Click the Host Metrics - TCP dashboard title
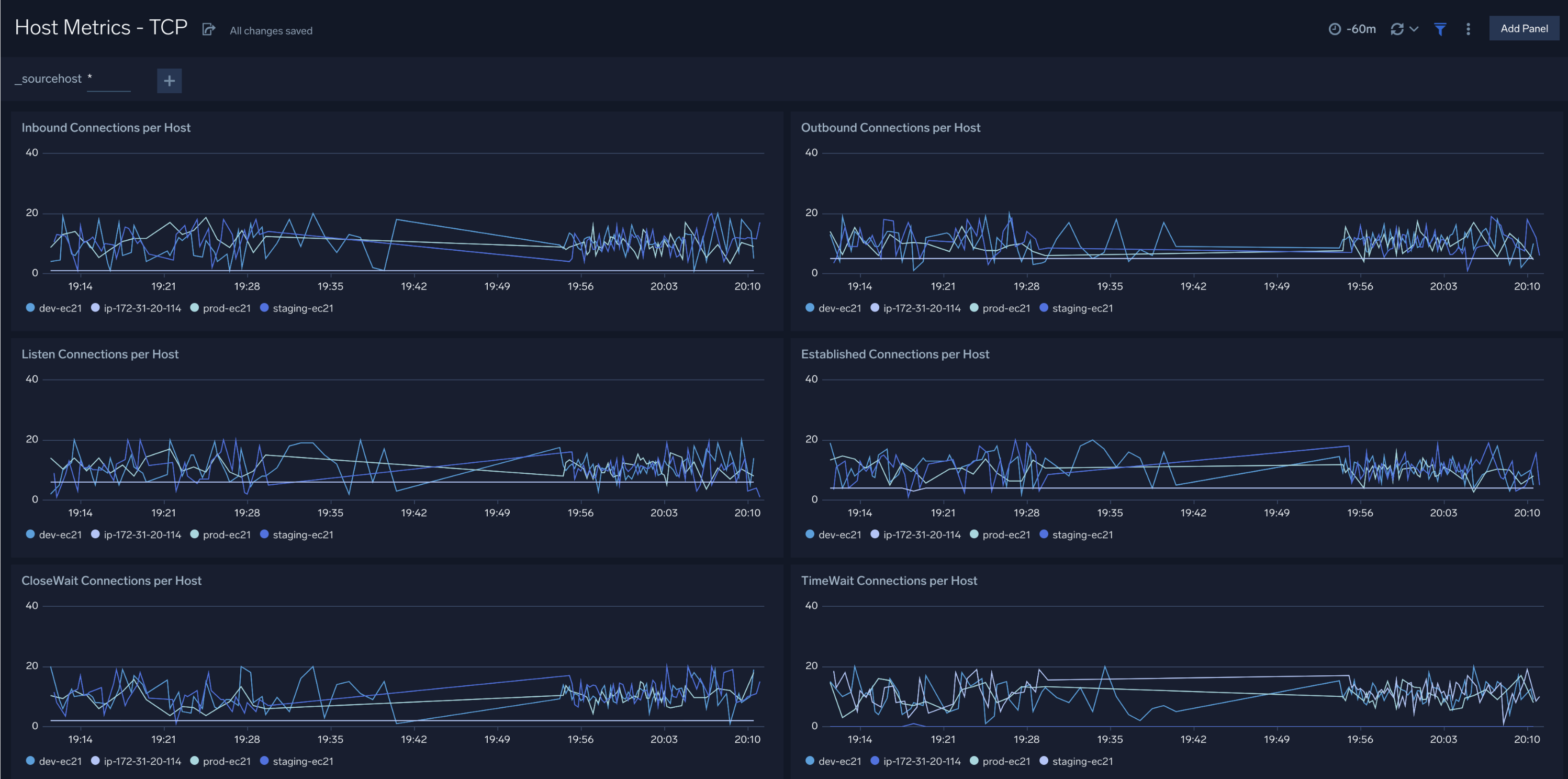 pyautogui.click(x=100, y=27)
